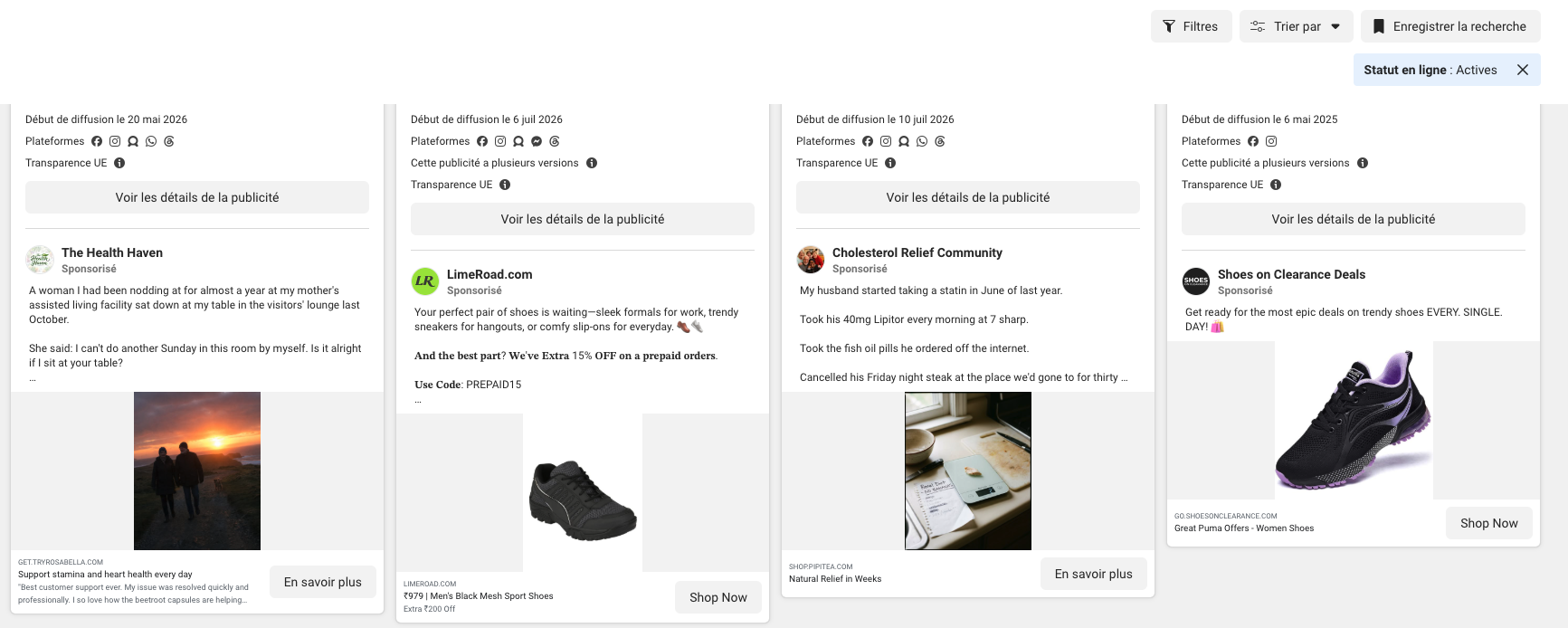This screenshot has height=628, width=1568.
Task: Click 'Début de diffusion le 6 mai 2025'
Action: 1259,119
